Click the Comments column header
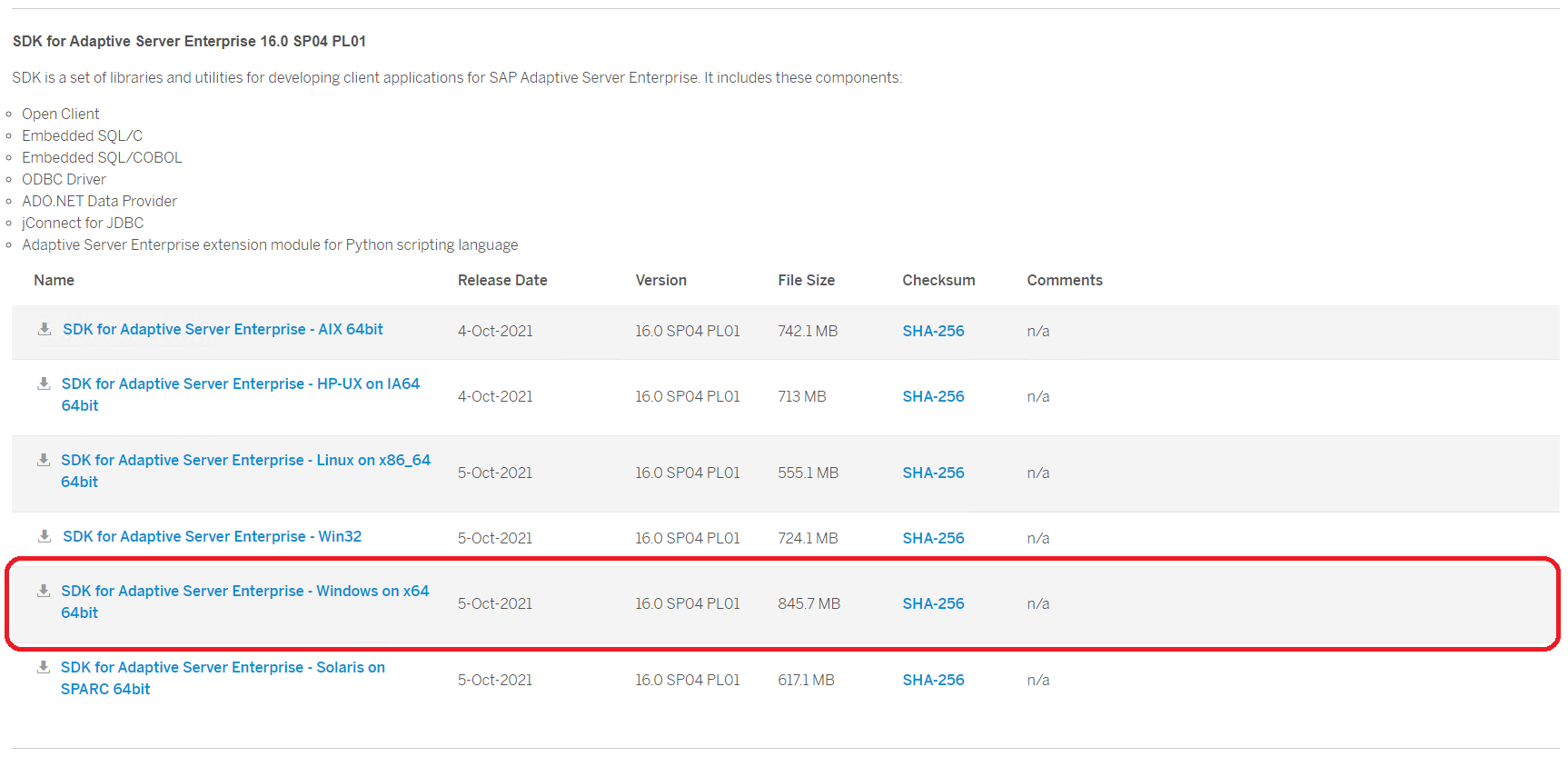Image resolution: width=1568 pixels, height=757 pixels. [x=1065, y=280]
